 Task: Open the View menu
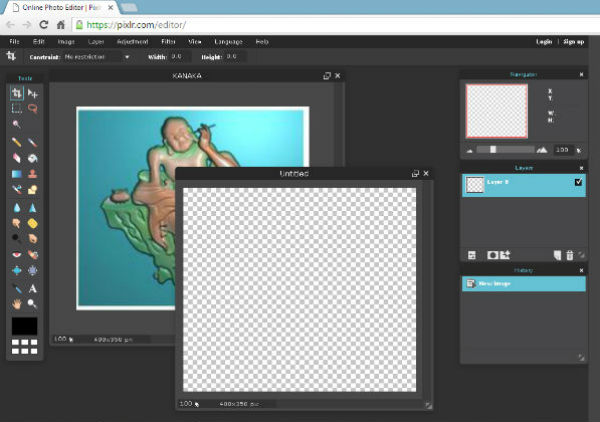[x=195, y=42]
